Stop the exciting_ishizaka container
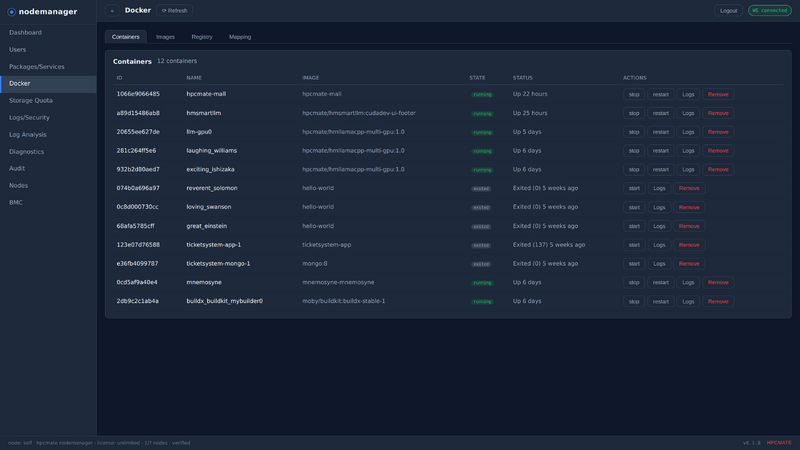Screen dimensions: 800x450 634,169
